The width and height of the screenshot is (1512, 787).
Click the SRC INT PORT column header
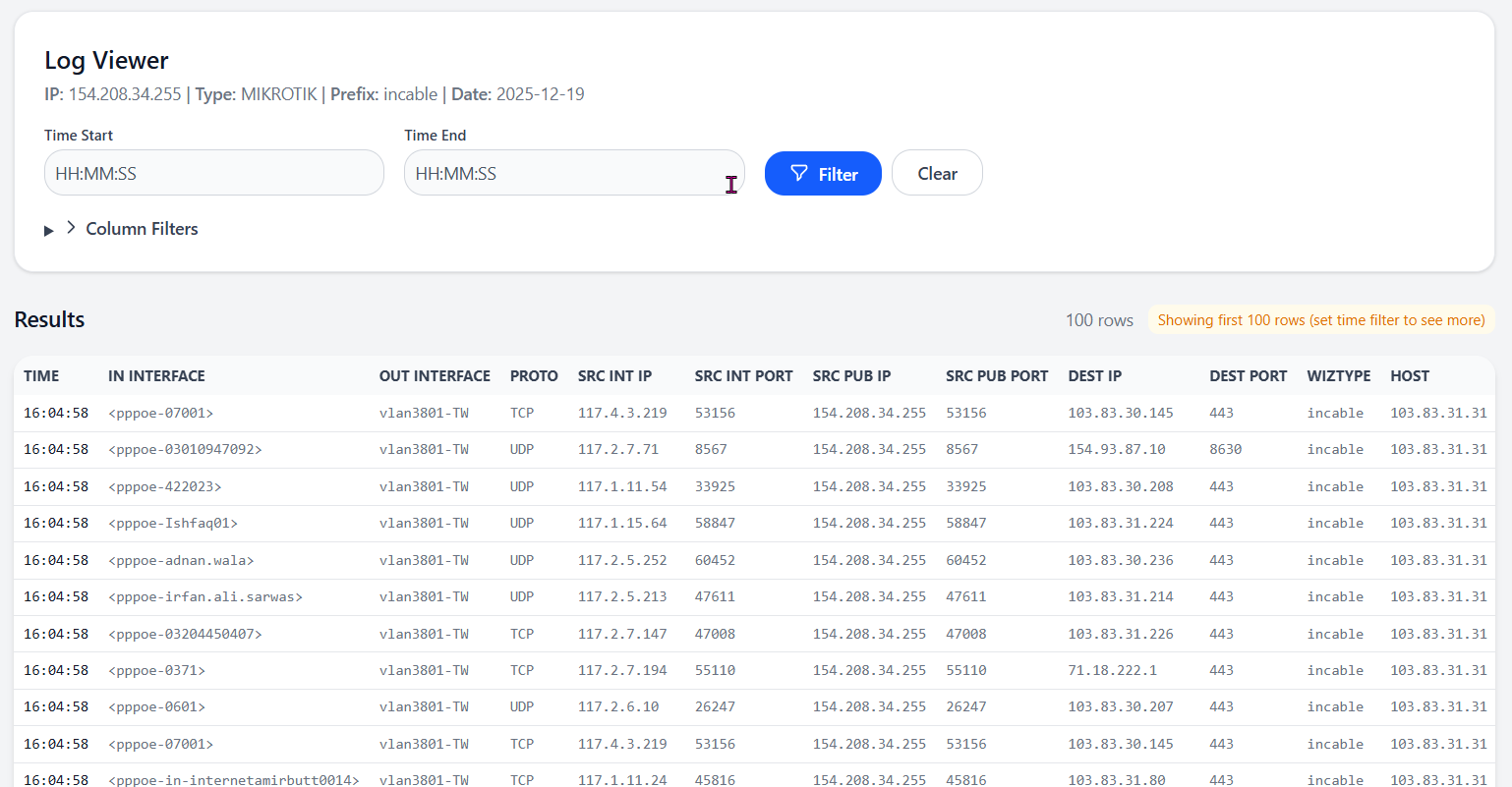click(743, 376)
